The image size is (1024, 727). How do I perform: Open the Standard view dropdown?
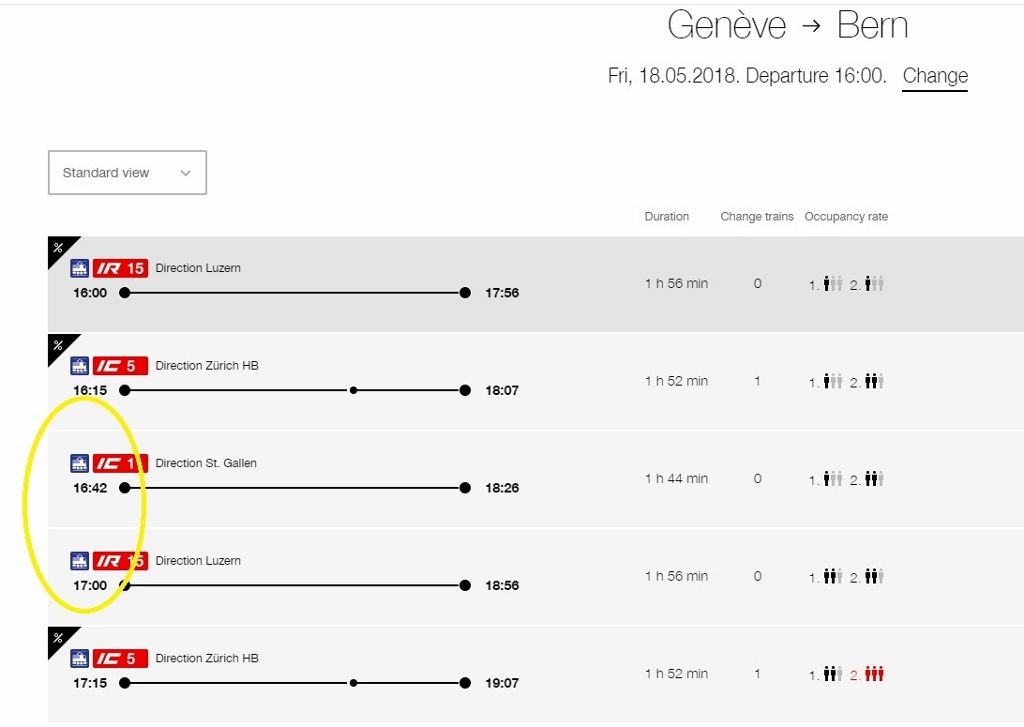click(x=127, y=172)
